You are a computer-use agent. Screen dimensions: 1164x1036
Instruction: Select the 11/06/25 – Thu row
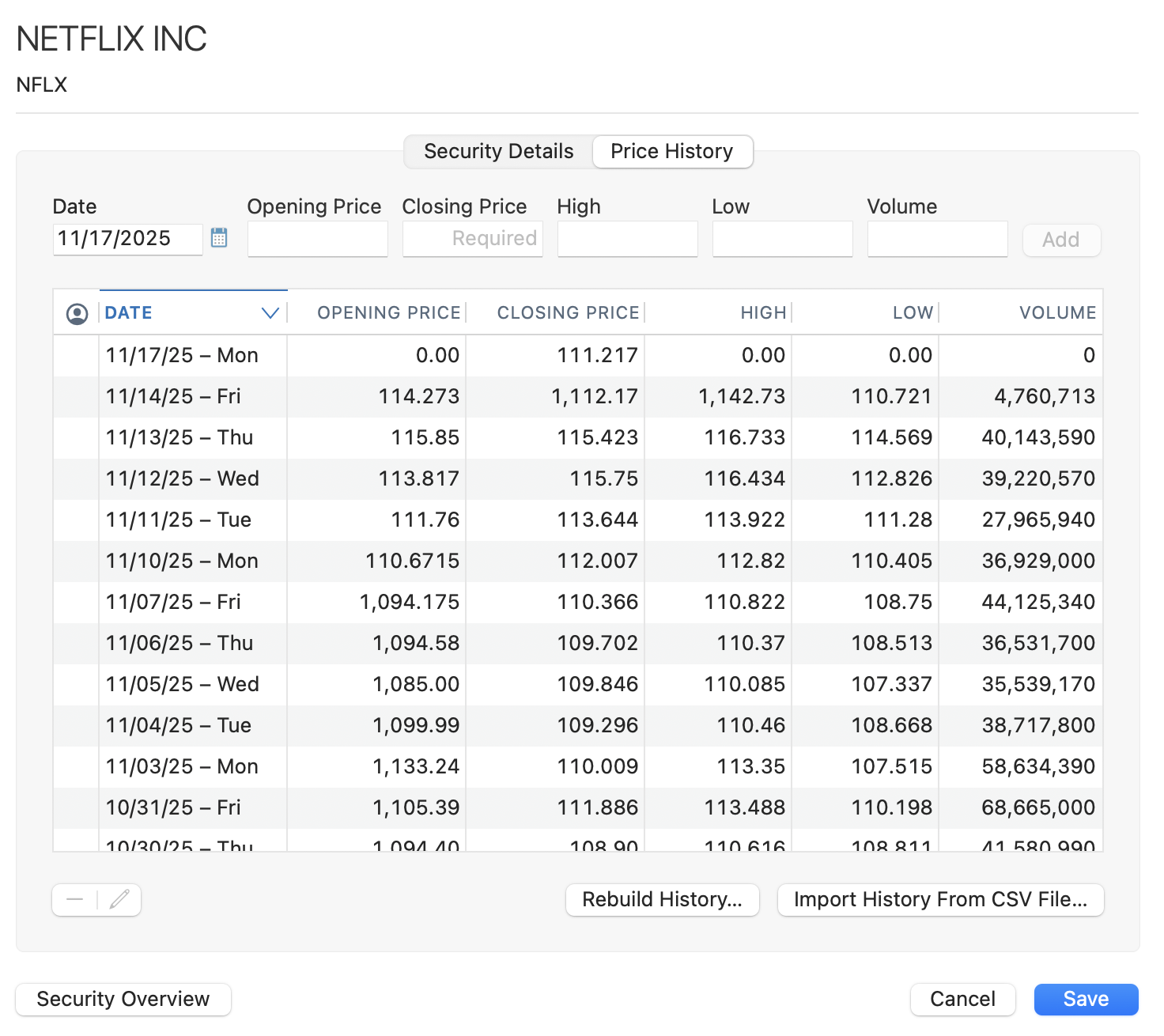tap(578, 644)
